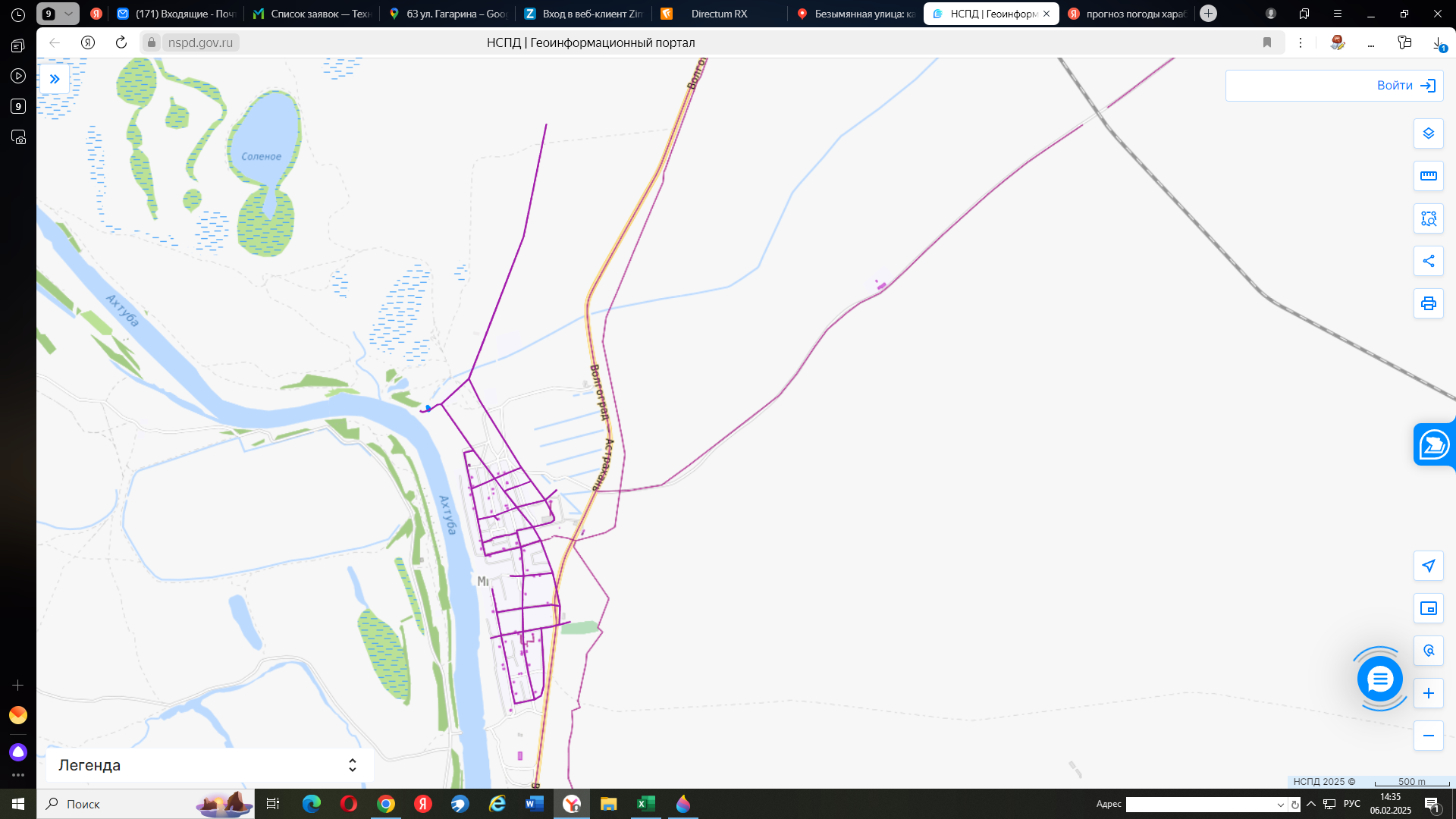Expand the left sidebar with double chevron
This screenshot has height=819, width=1456.
pyautogui.click(x=55, y=79)
